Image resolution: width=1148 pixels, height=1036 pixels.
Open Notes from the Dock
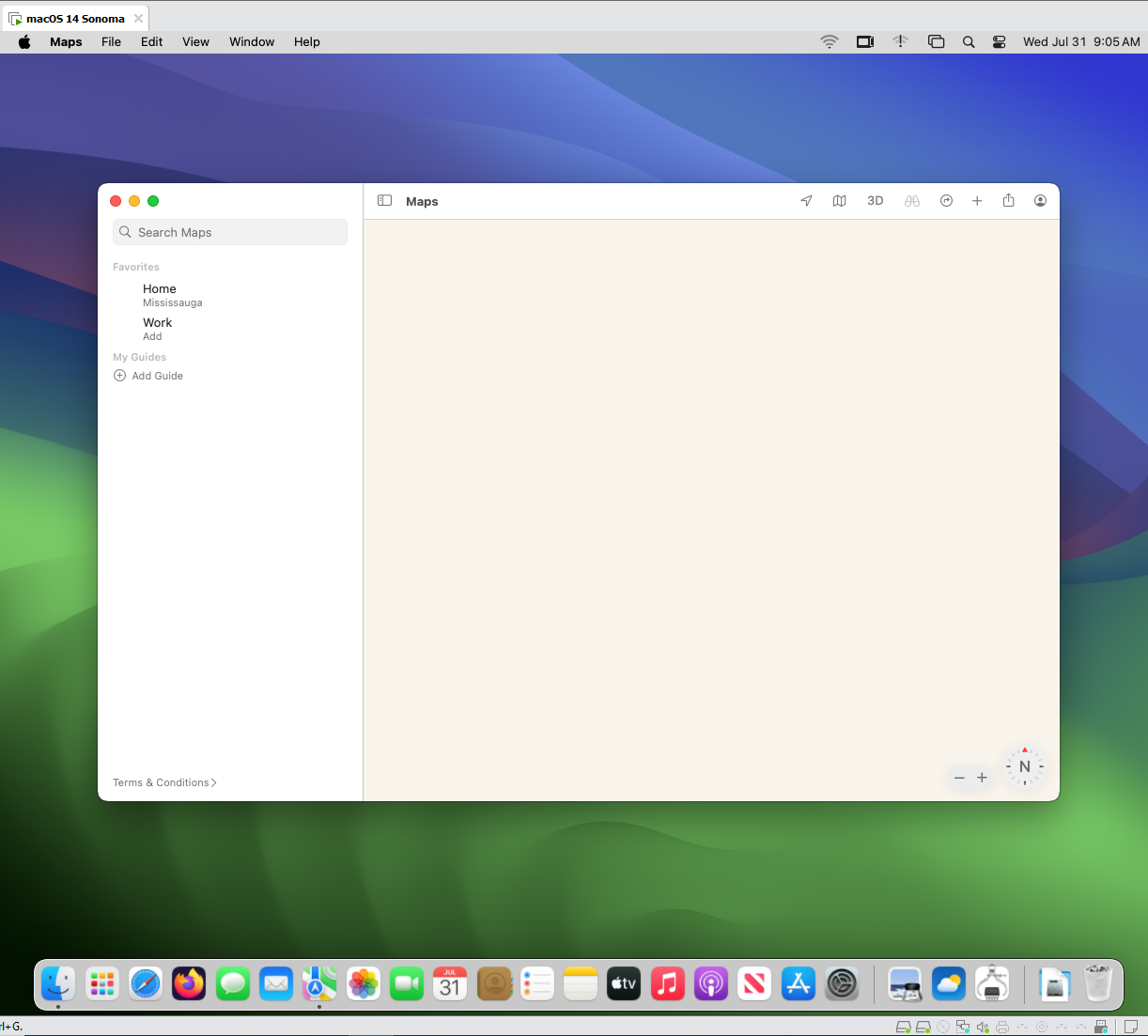pyautogui.click(x=581, y=983)
